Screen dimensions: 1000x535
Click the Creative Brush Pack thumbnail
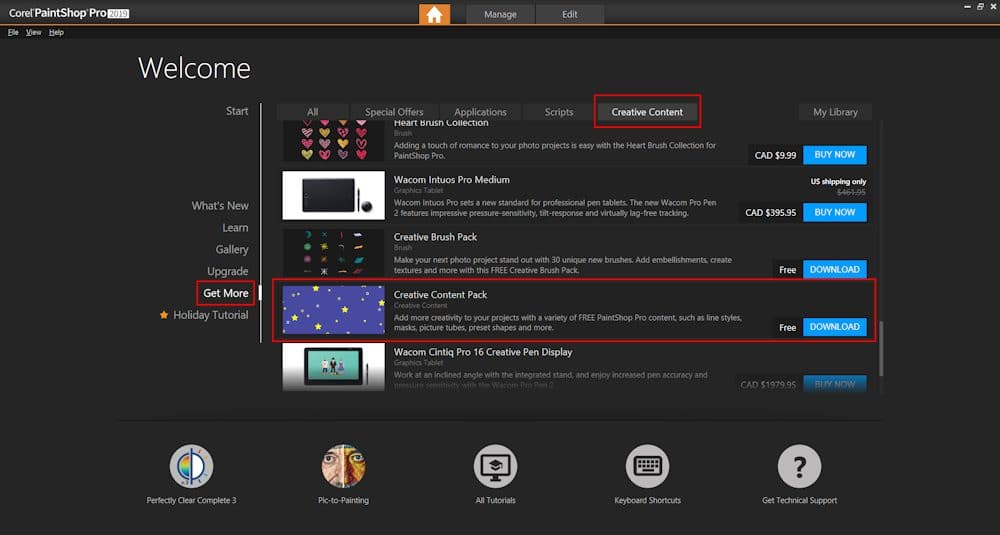click(x=333, y=253)
